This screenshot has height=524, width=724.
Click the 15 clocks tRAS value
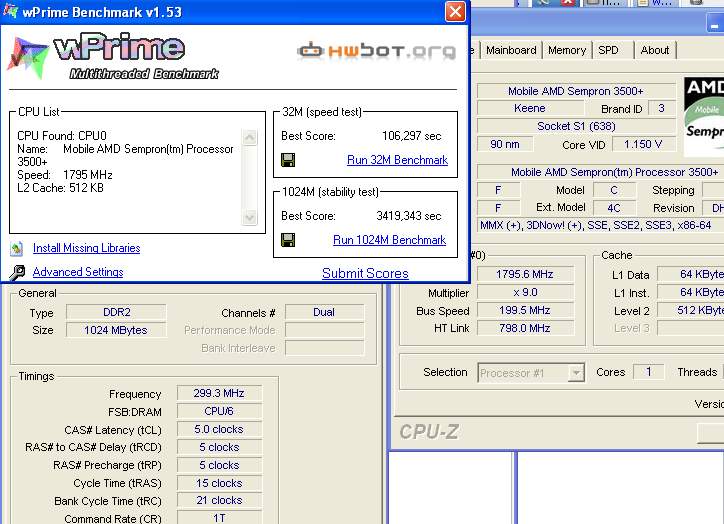click(x=219, y=483)
